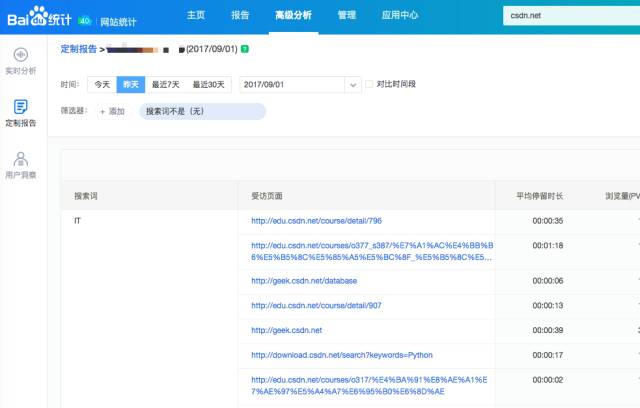The image size is (640, 408).
Task: Click the 00:00:39 duration value
Action: (548, 330)
